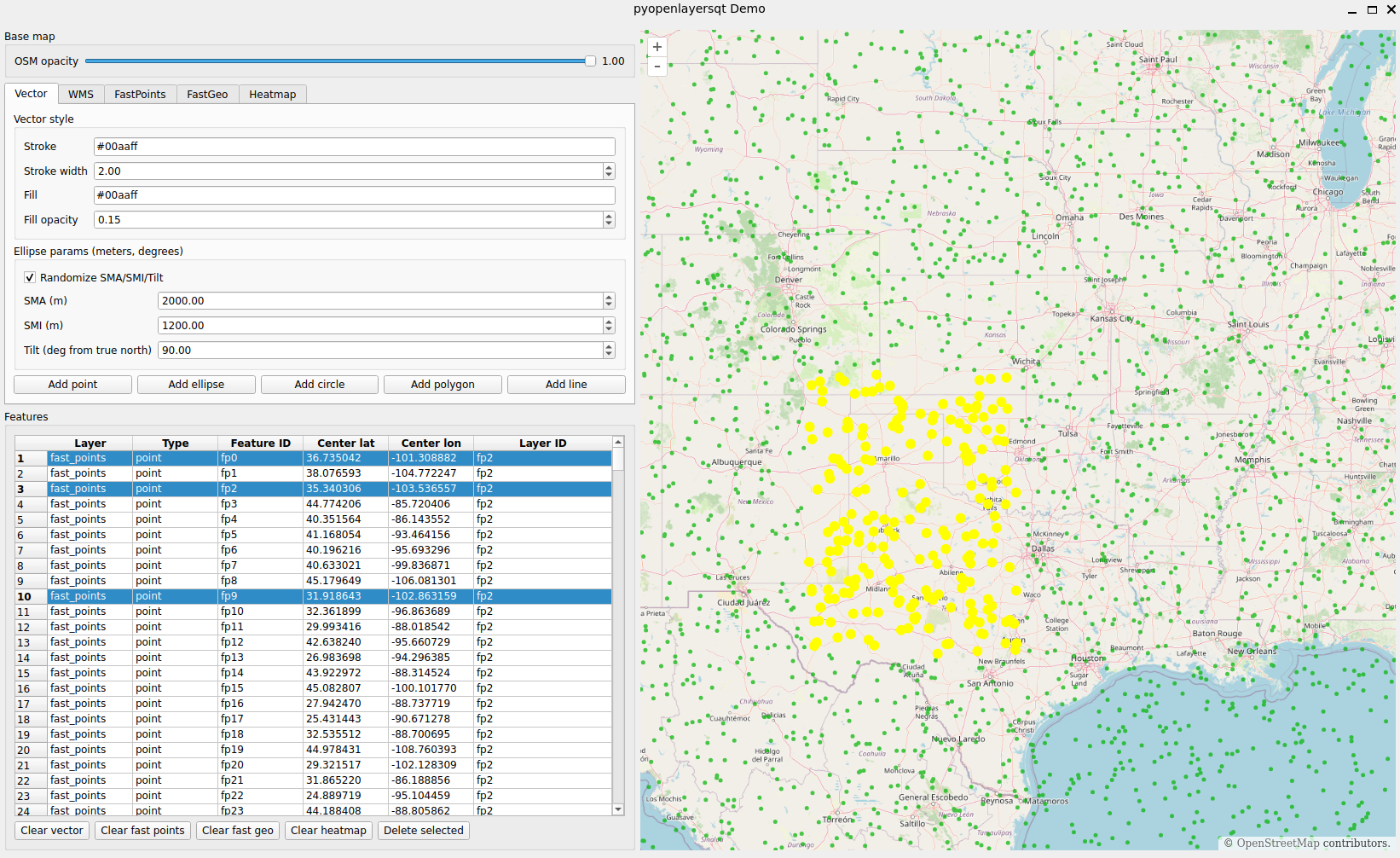The width and height of the screenshot is (1400, 858).
Task: Clear fast points layer
Action: tap(142, 831)
